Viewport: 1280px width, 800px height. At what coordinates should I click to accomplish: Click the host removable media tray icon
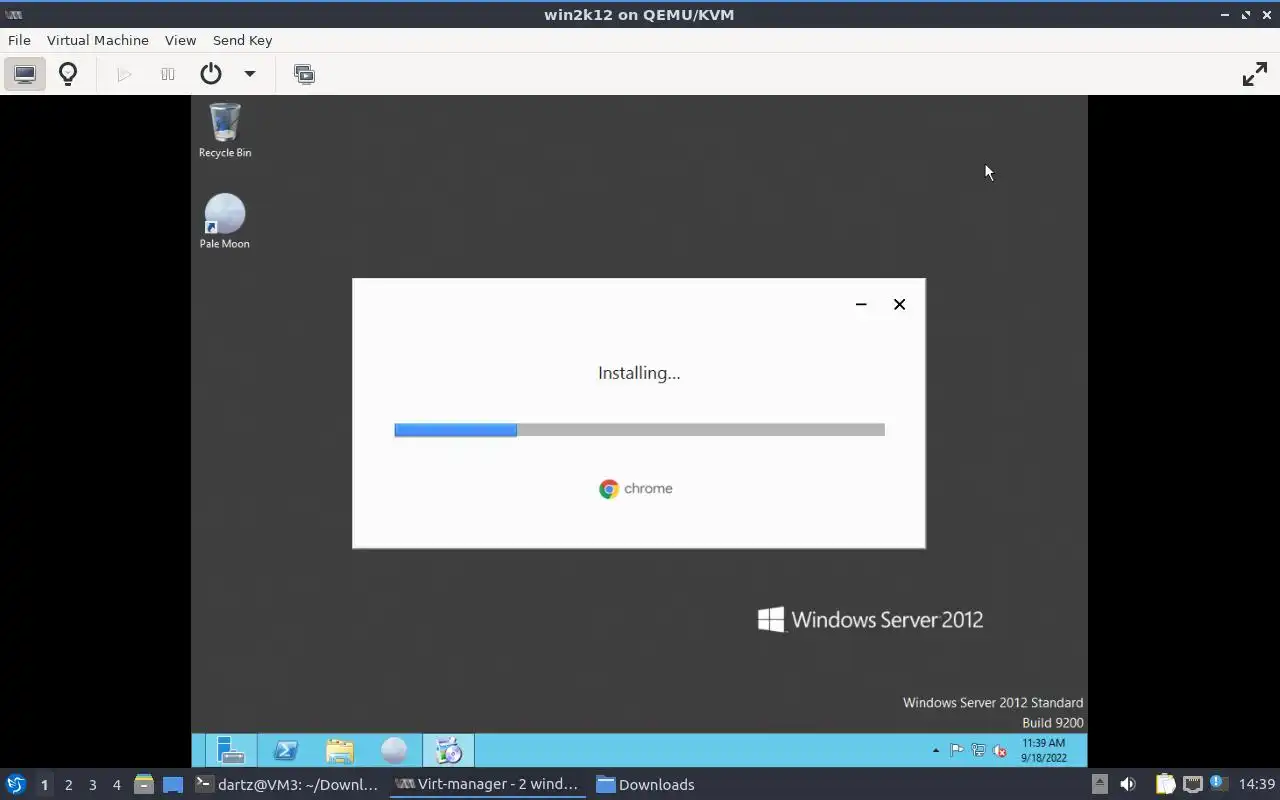coord(1099,784)
